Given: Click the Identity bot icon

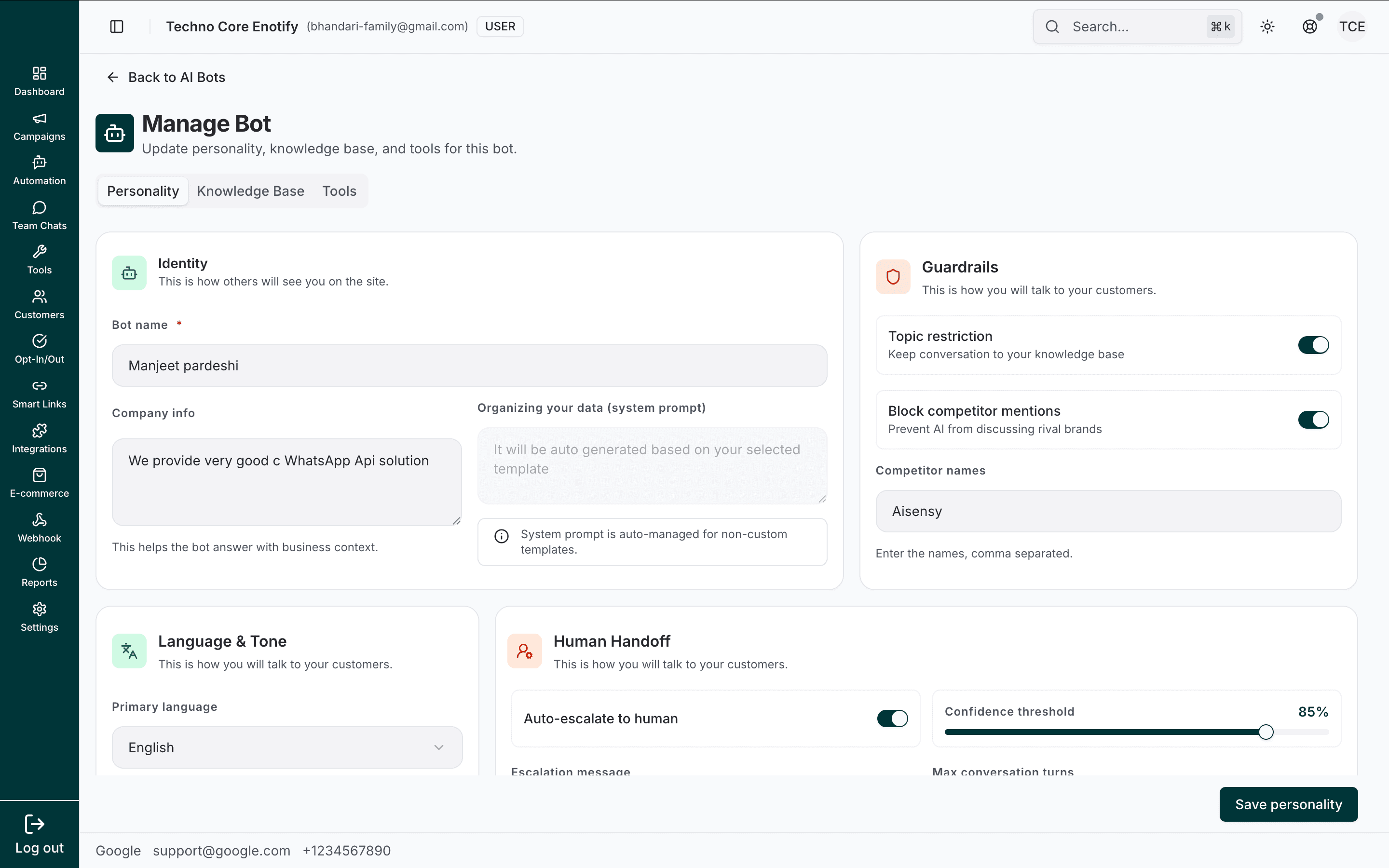Looking at the screenshot, I should (129, 273).
